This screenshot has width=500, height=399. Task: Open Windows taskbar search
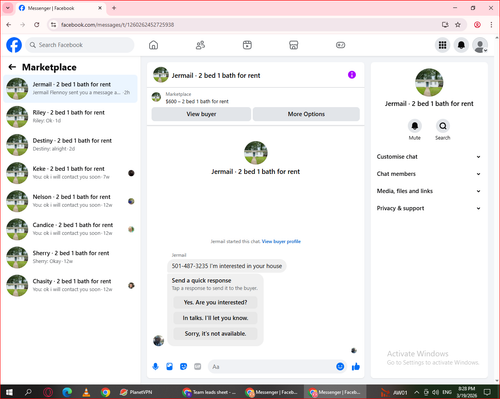coord(28,392)
